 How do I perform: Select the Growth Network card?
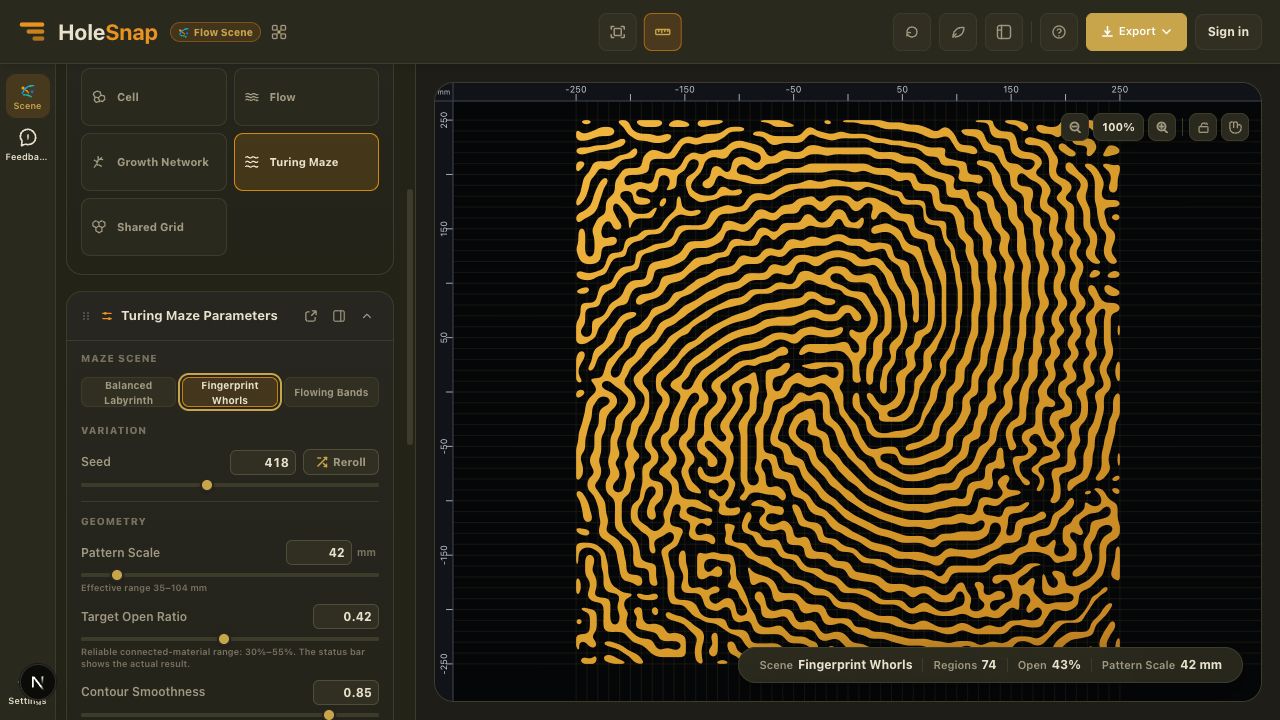coord(154,162)
